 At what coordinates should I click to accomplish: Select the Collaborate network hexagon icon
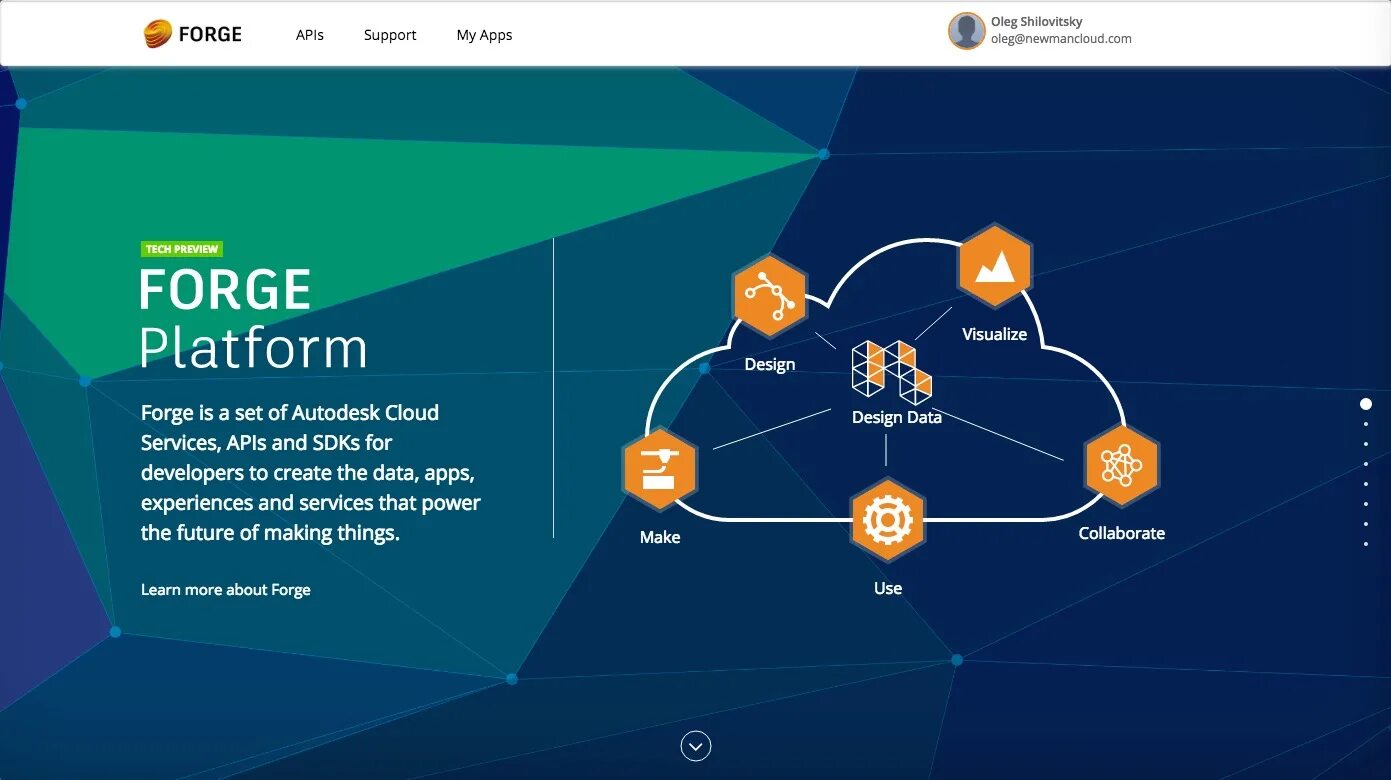click(1121, 465)
